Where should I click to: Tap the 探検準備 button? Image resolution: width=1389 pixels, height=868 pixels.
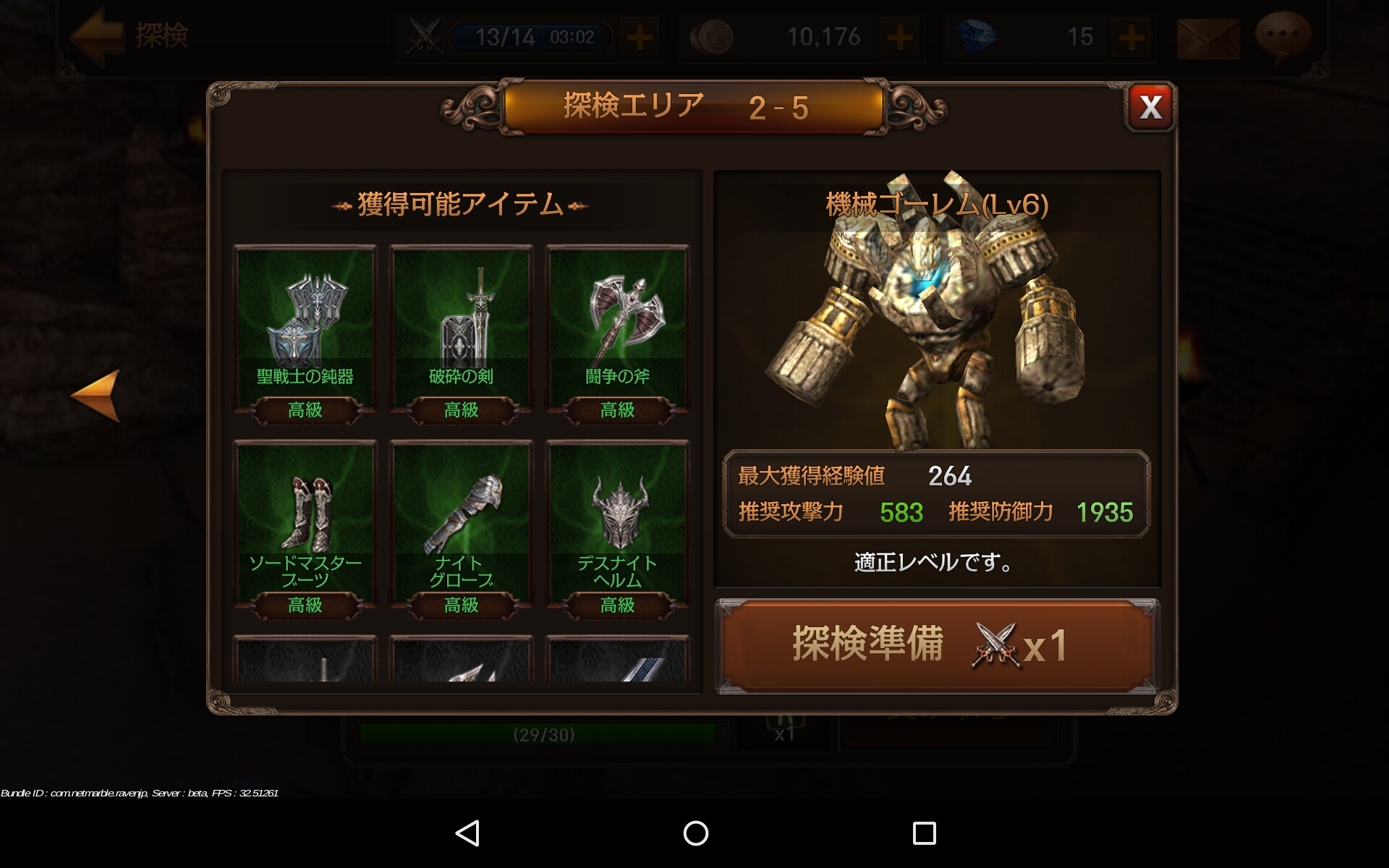coord(937,646)
